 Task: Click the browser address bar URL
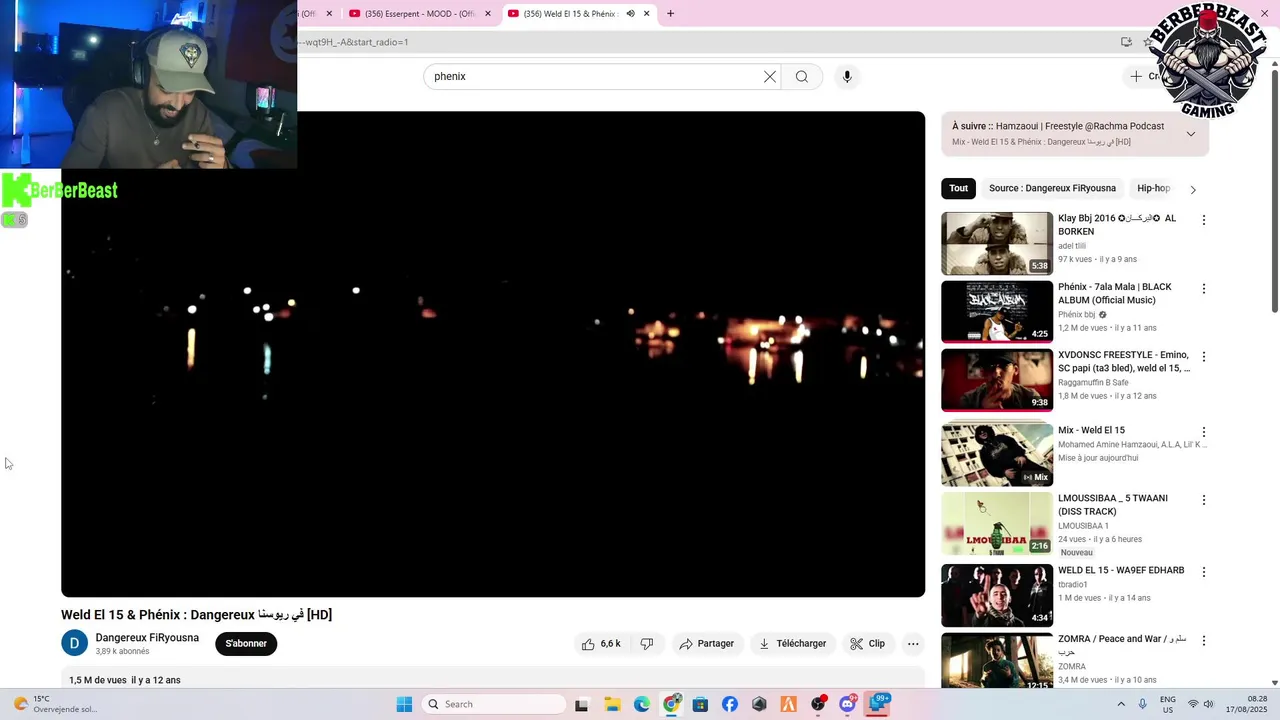pos(352,42)
